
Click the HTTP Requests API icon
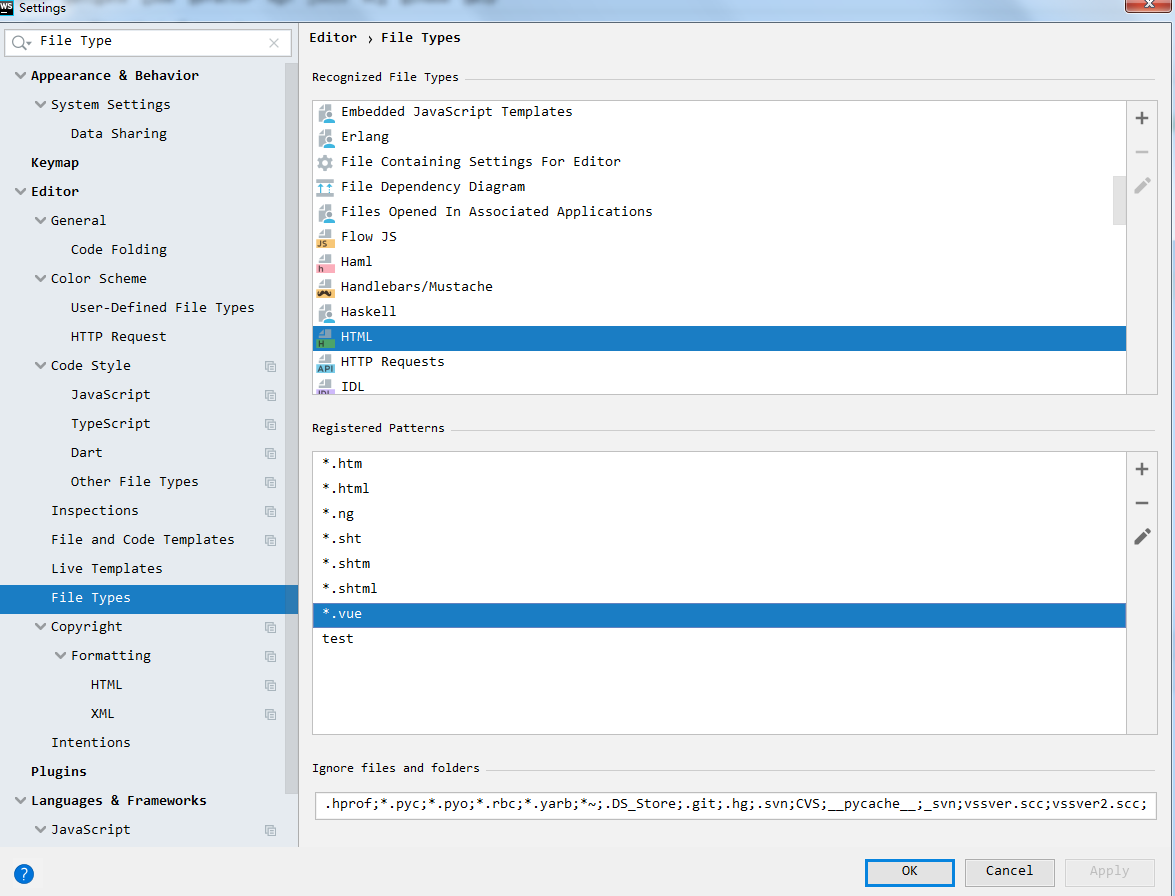click(325, 363)
